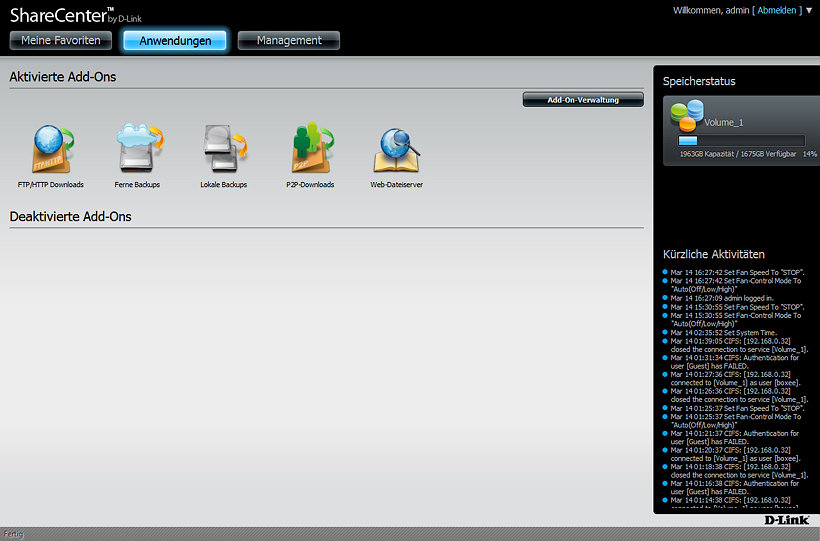Click the '14%' usage value
820x541 pixels.
click(x=810, y=154)
